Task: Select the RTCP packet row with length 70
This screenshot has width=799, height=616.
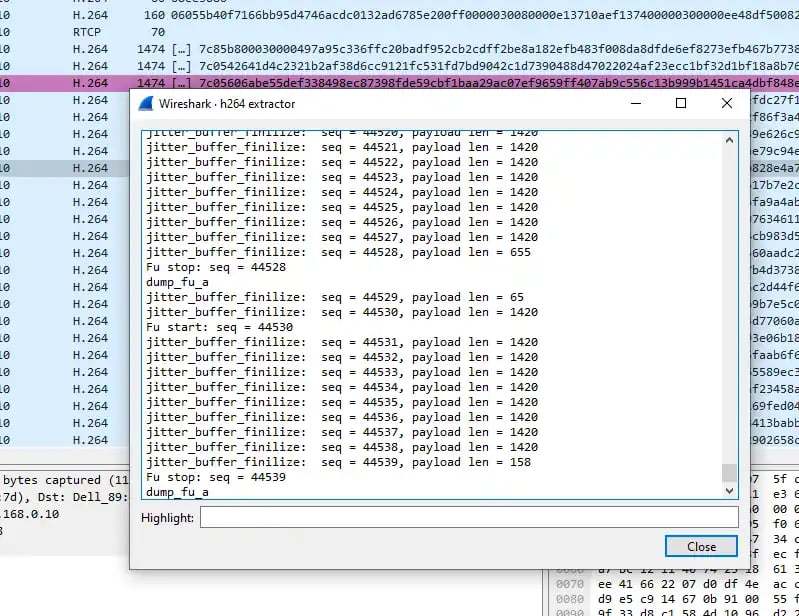Action: 400,32
